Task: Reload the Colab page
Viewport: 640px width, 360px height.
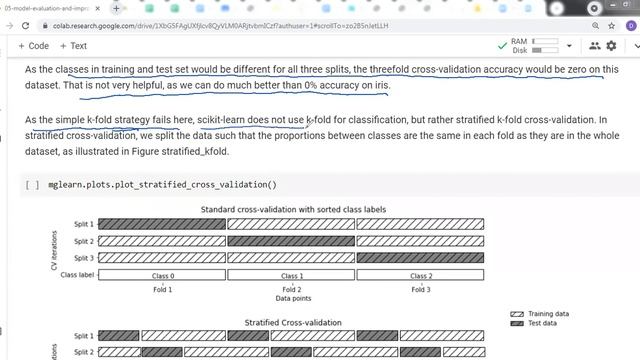Action: (x=25, y=26)
